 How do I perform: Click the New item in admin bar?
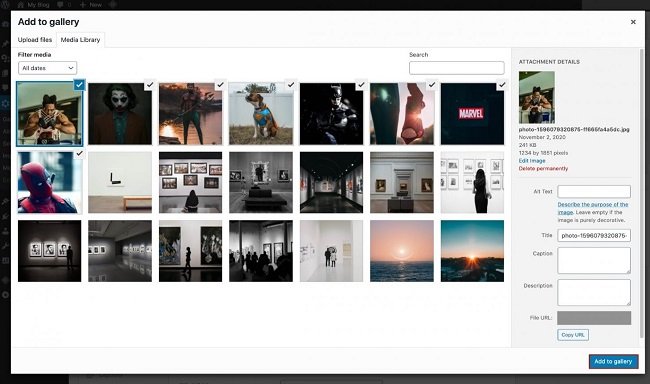pos(91,5)
